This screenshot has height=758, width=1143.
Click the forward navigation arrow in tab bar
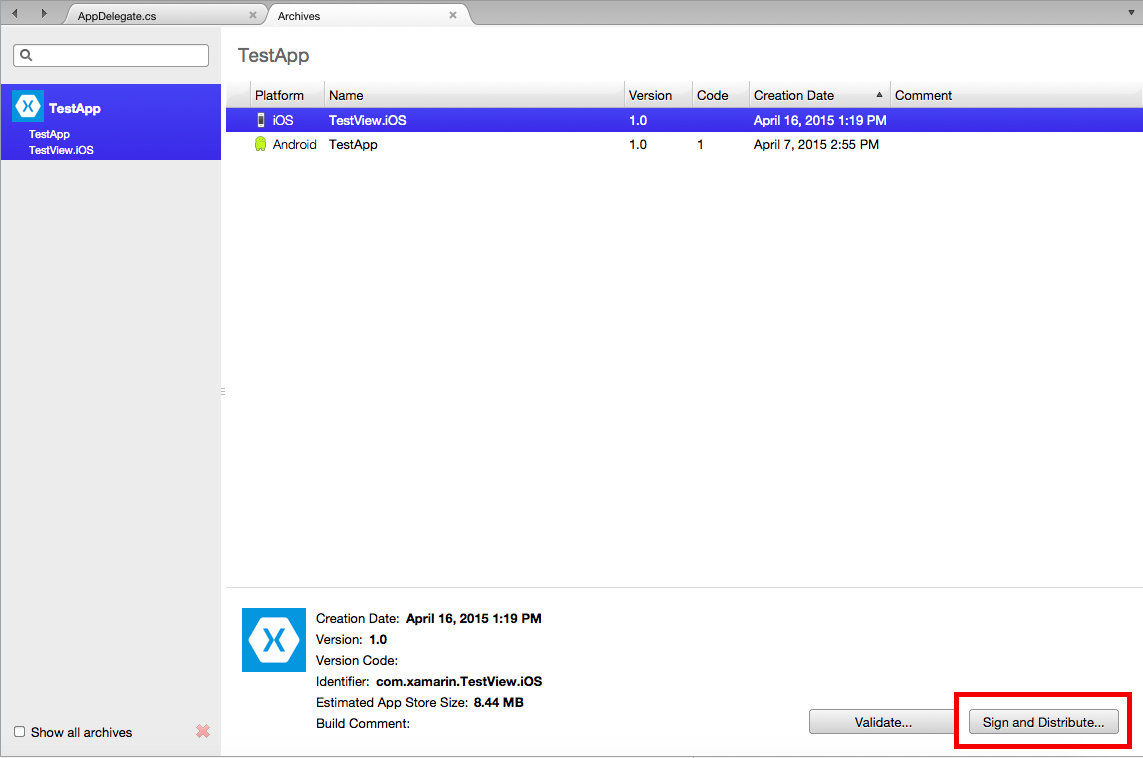(44, 13)
